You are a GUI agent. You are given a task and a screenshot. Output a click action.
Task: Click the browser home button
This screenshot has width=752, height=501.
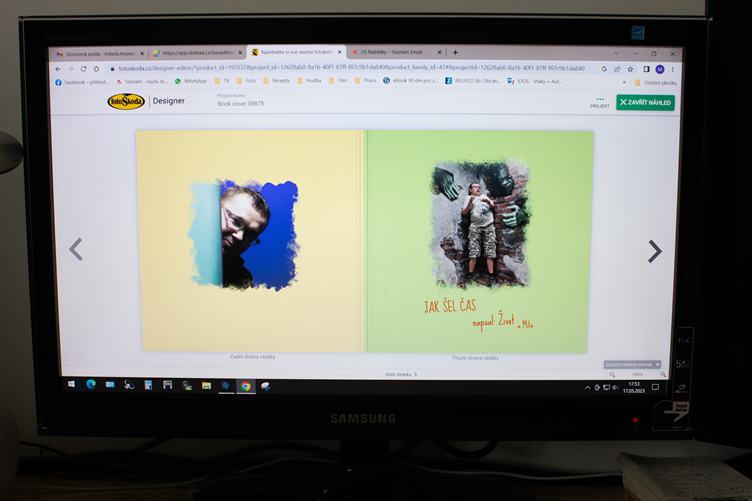96,69
